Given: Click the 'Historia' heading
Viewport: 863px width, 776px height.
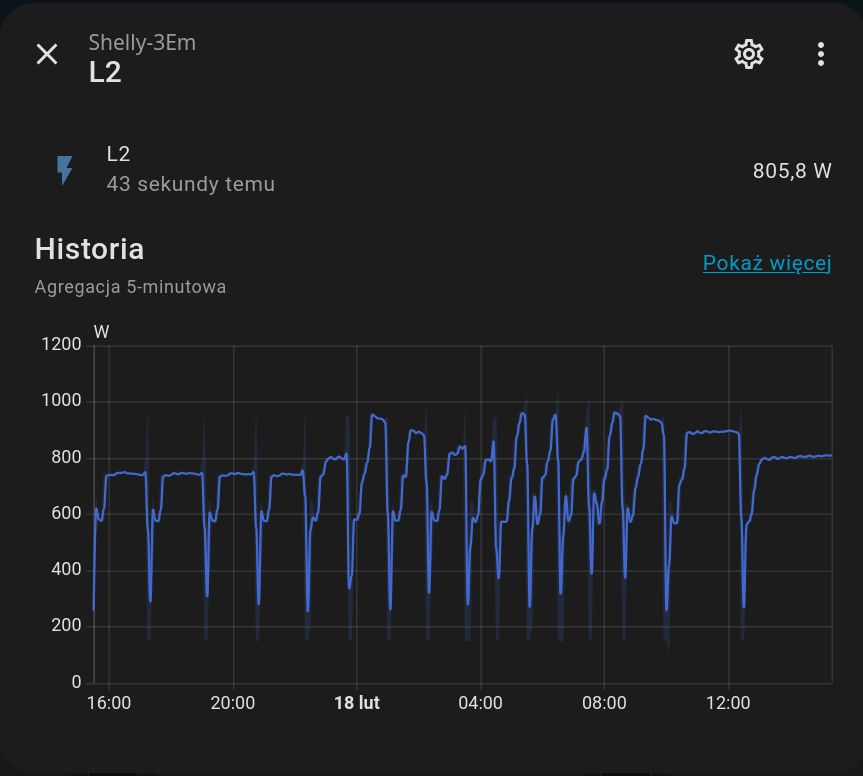Looking at the screenshot, I should [x=89, y=249].
